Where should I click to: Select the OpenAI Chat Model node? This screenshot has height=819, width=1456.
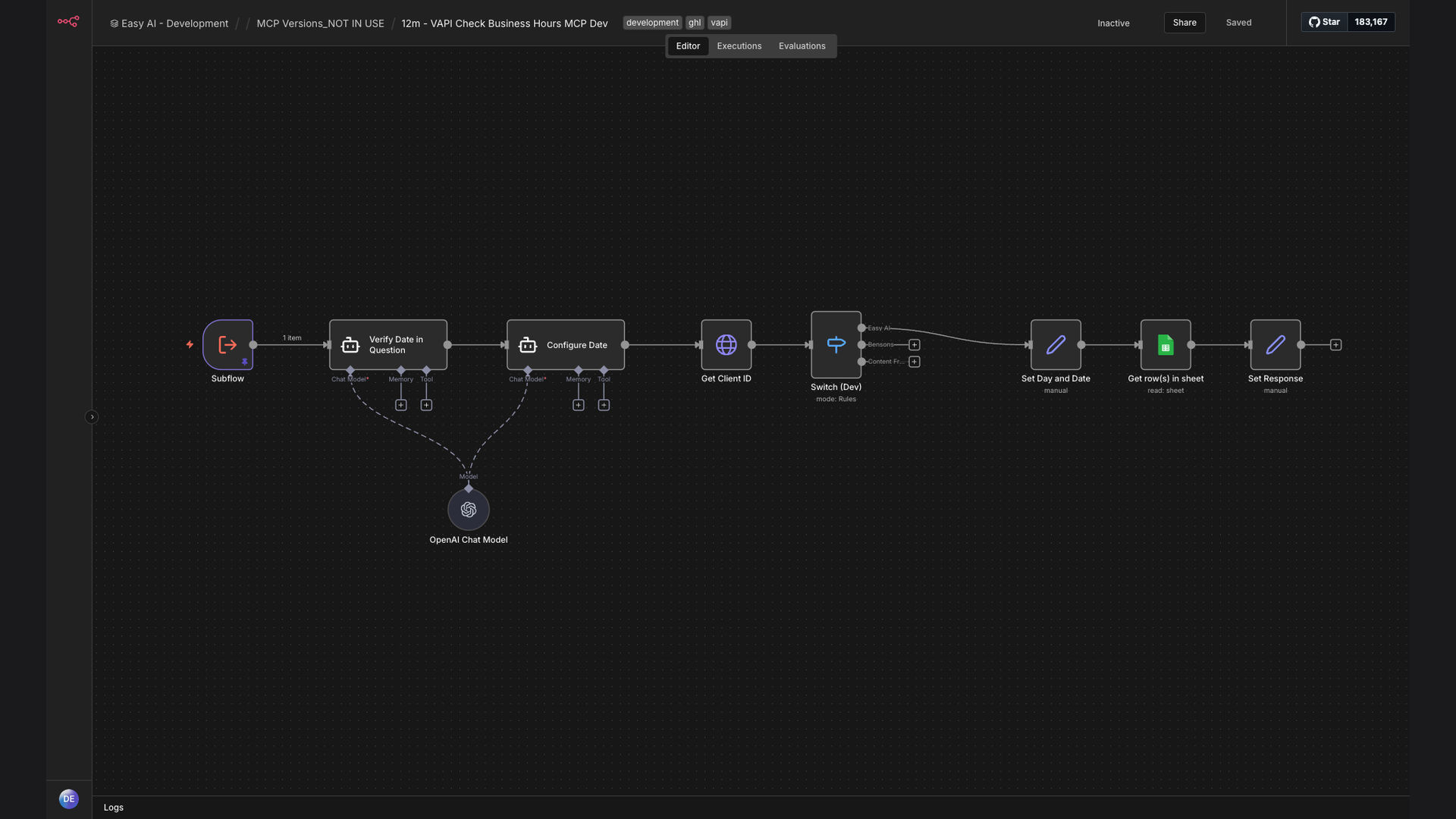(469, 510)
